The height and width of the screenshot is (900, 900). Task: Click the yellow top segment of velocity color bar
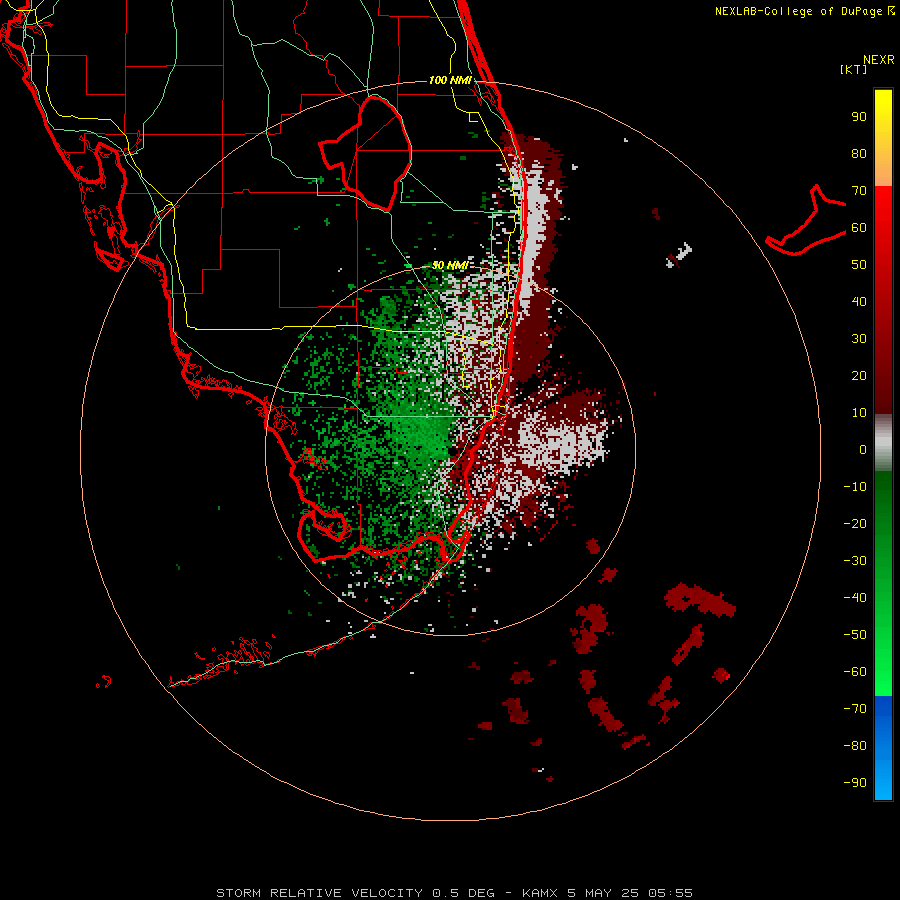(883, 138)
